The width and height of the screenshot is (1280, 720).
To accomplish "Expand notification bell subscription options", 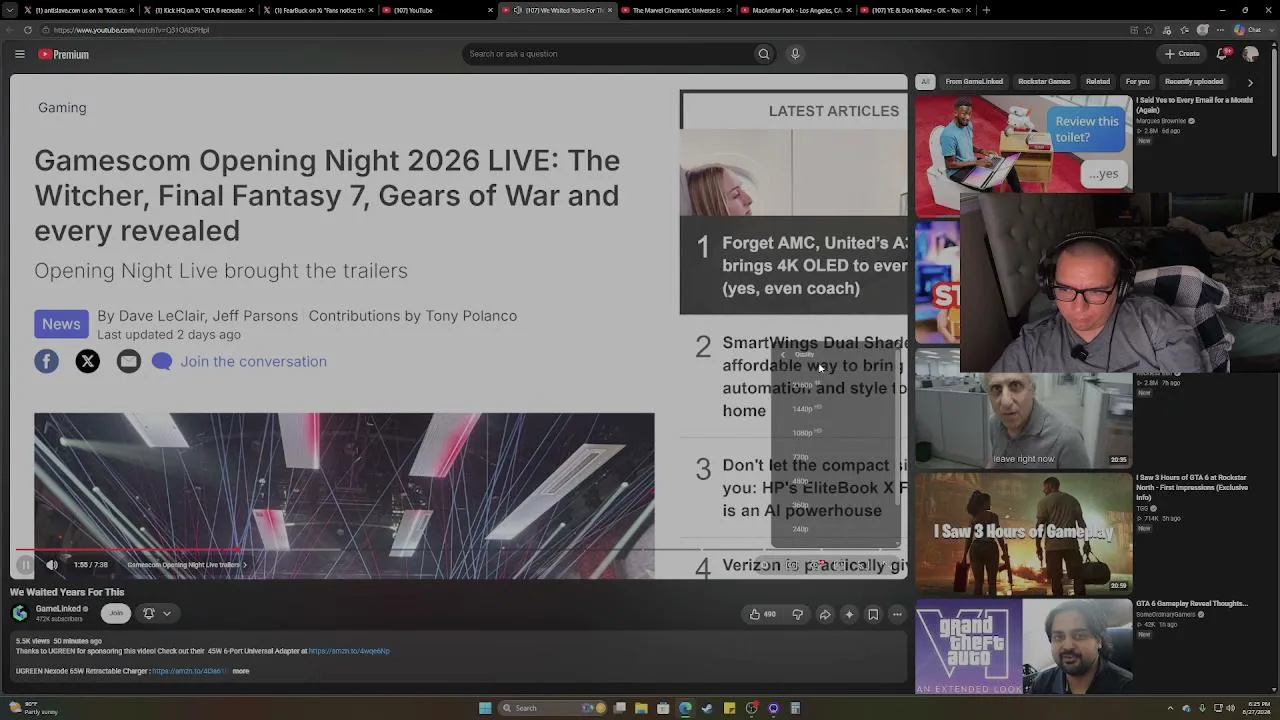I will click(x=156, y=613).
